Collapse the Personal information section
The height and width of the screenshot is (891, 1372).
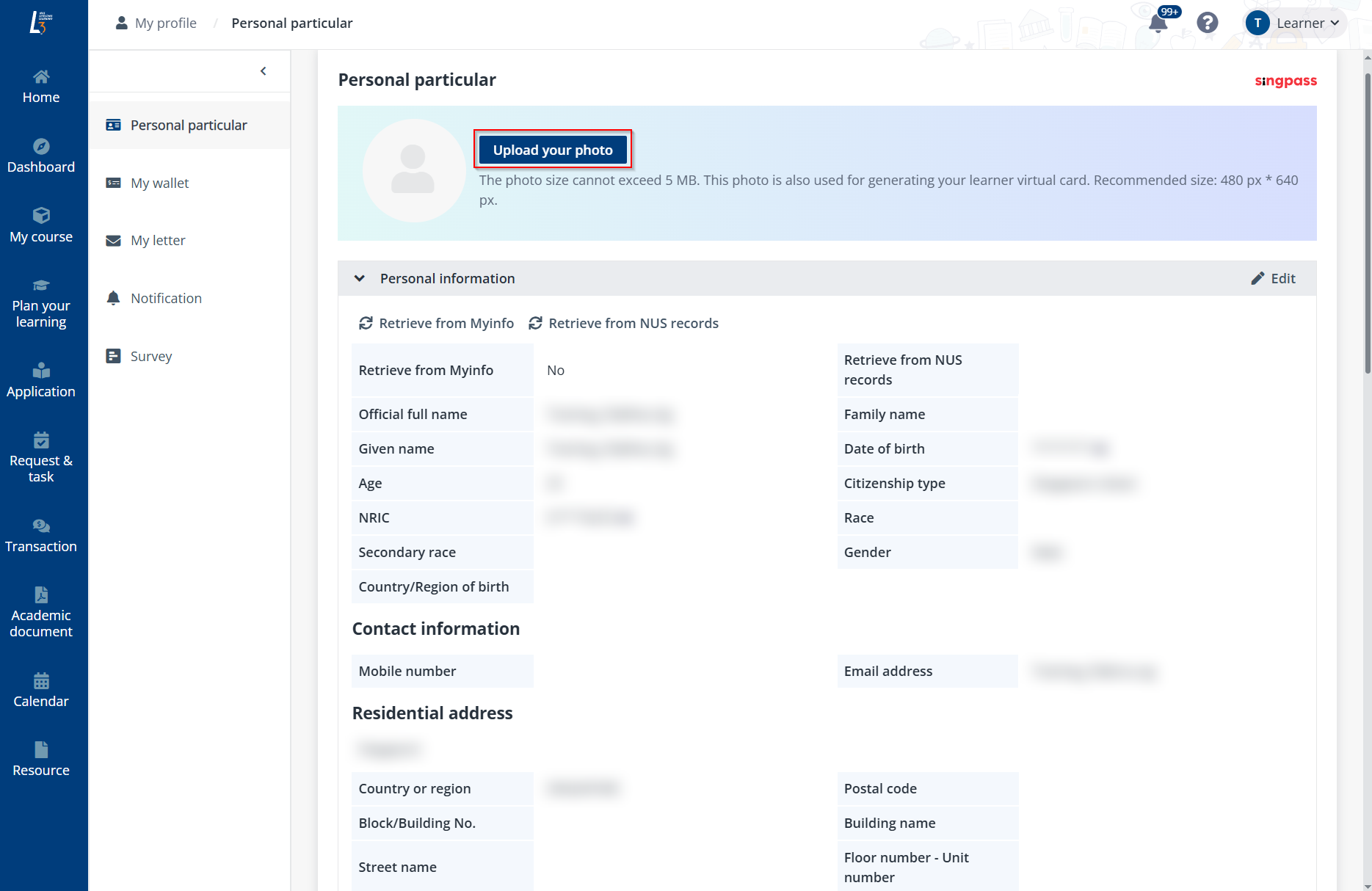pyautogui.click(x=359, y=278)
